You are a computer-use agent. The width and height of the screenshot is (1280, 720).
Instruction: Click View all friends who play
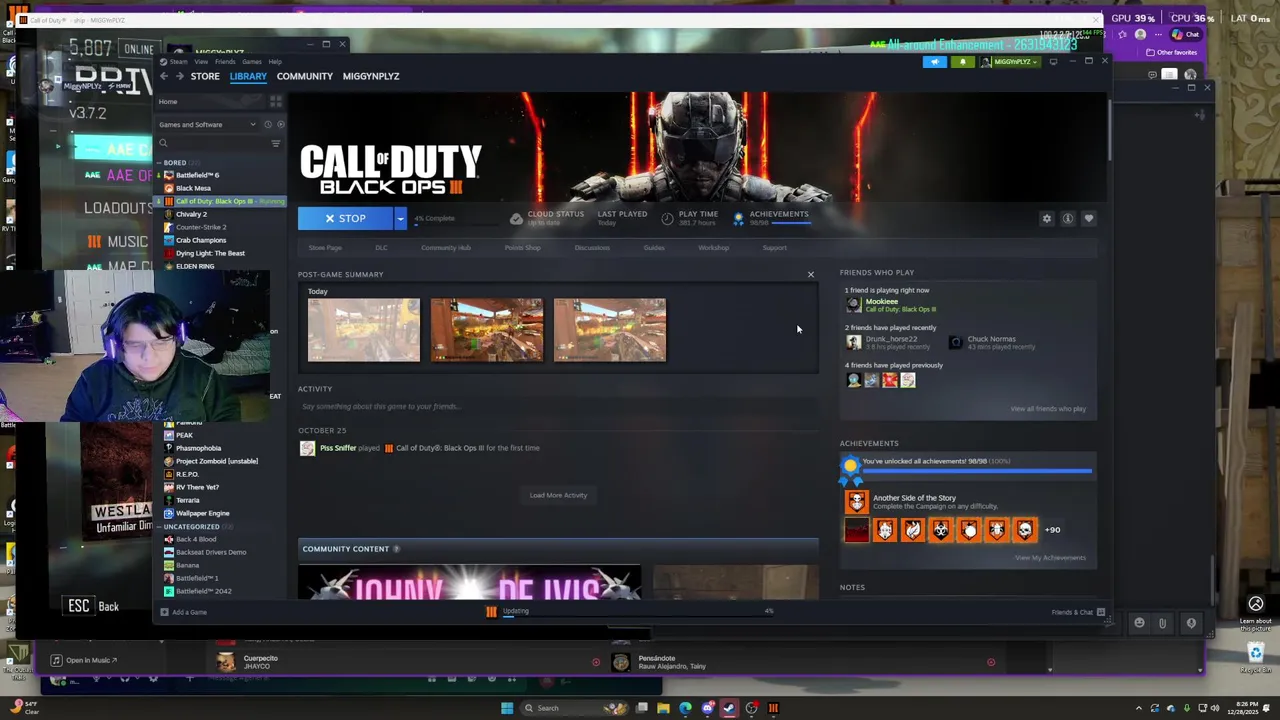click(1048, 409)
